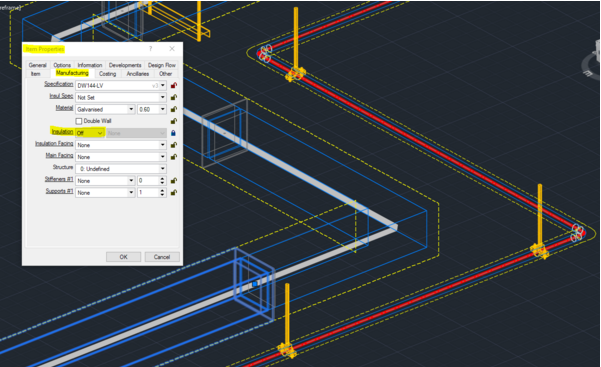Decrease the Supports #1 count
Image resolution: width=601 pixels, height=367 pixels.
coord(162,194)
